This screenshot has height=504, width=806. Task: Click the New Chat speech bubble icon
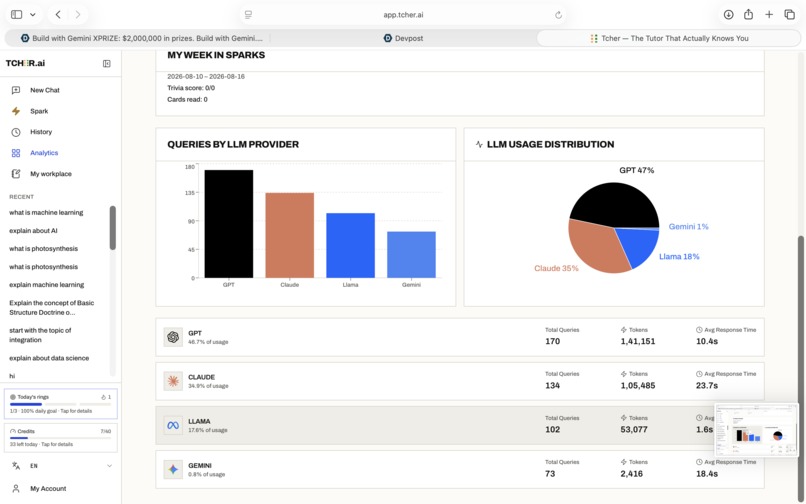click(x=16, y=90)
